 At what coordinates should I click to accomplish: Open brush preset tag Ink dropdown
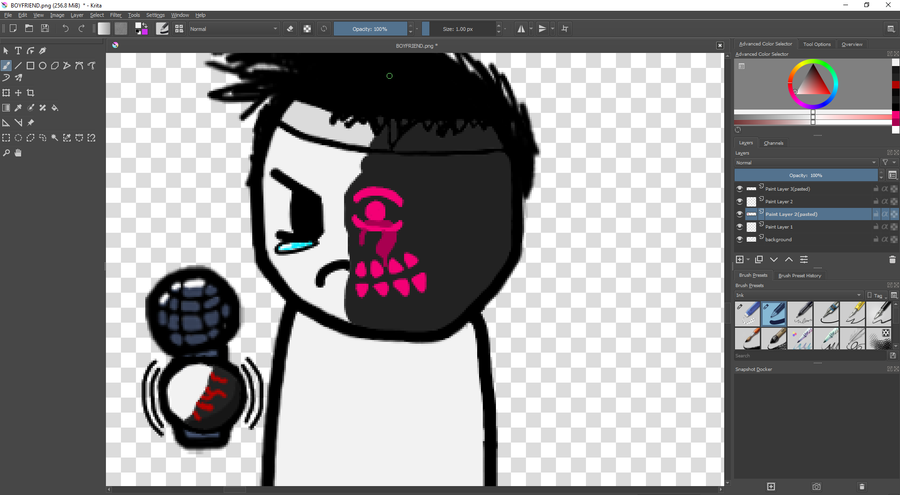click(798, 295)
